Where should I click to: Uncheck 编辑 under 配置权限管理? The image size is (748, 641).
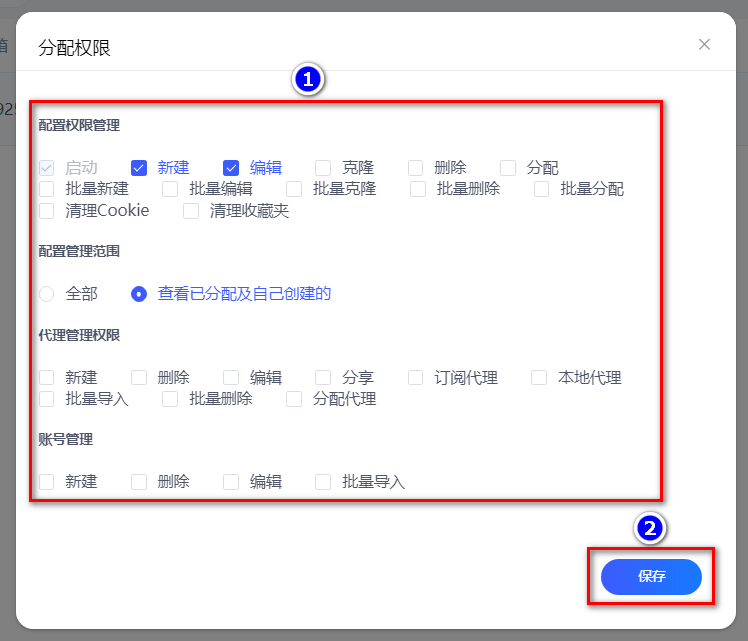(231, 168)
